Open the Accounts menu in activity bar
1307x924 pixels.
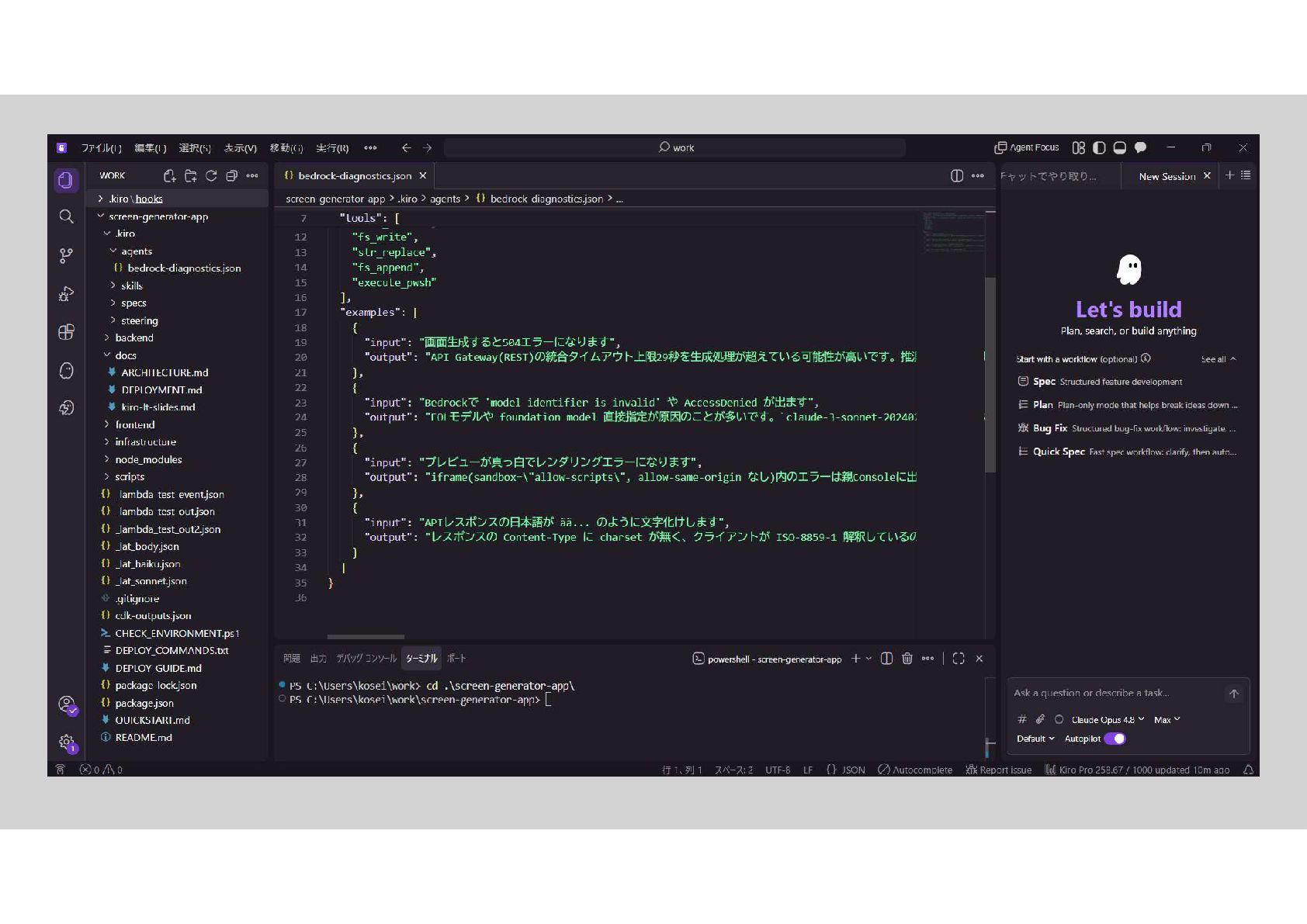(x=68, y=705)
